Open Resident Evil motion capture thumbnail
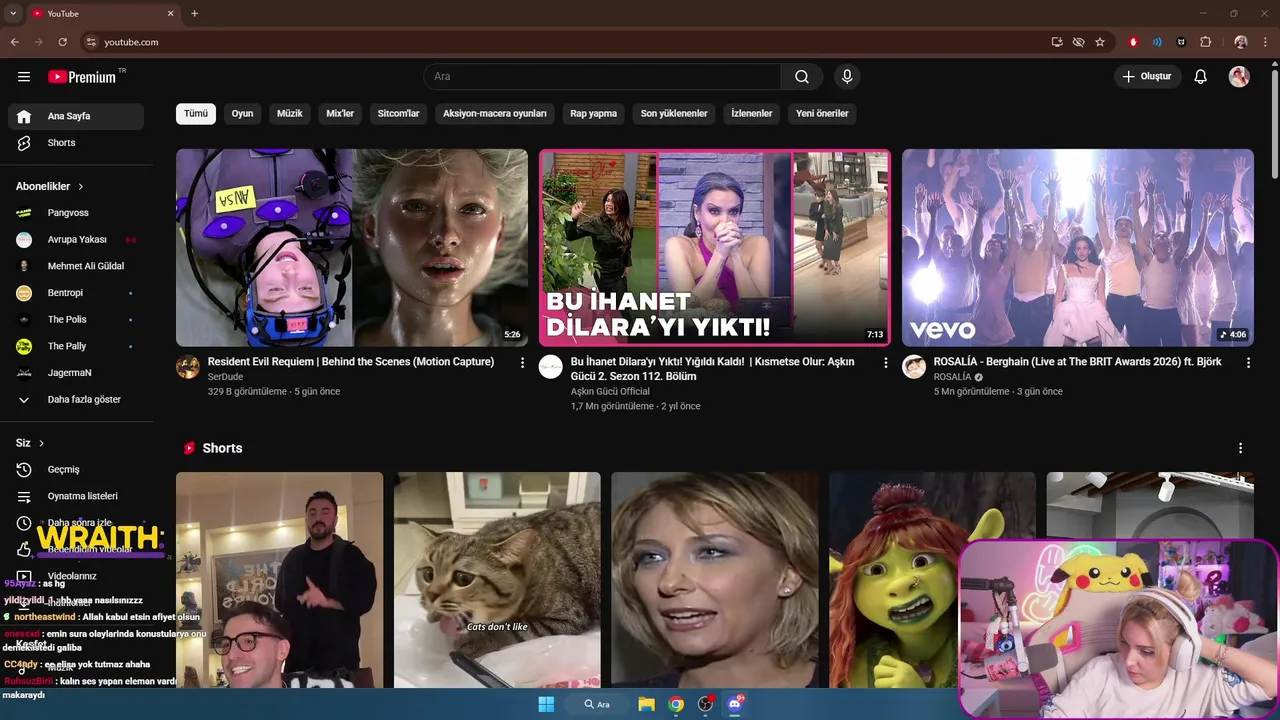Viewport: 1280px width, 720px height. pos(352,248)
